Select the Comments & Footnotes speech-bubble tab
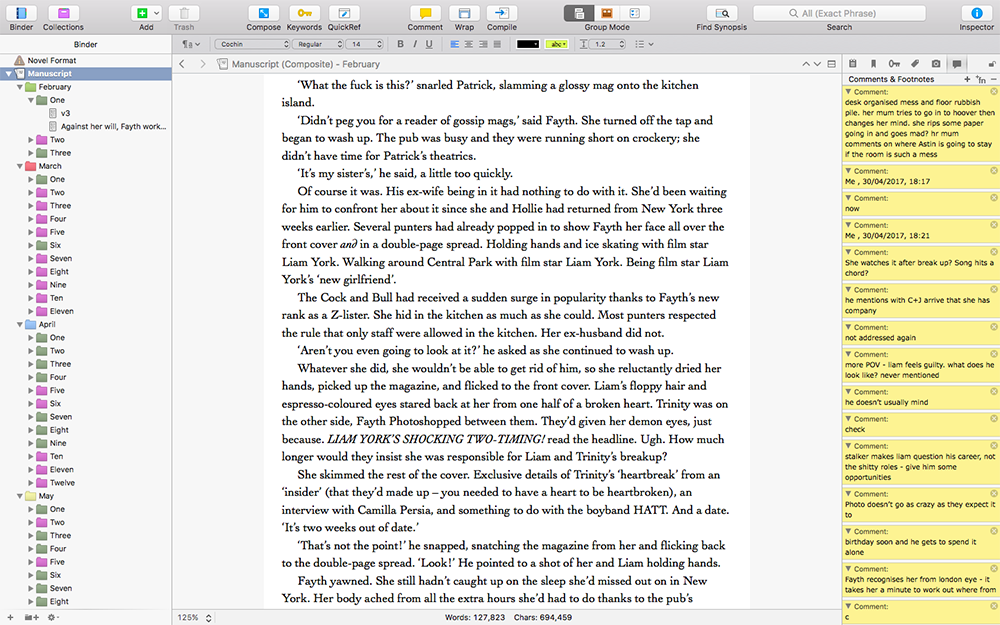 (957, 64)
